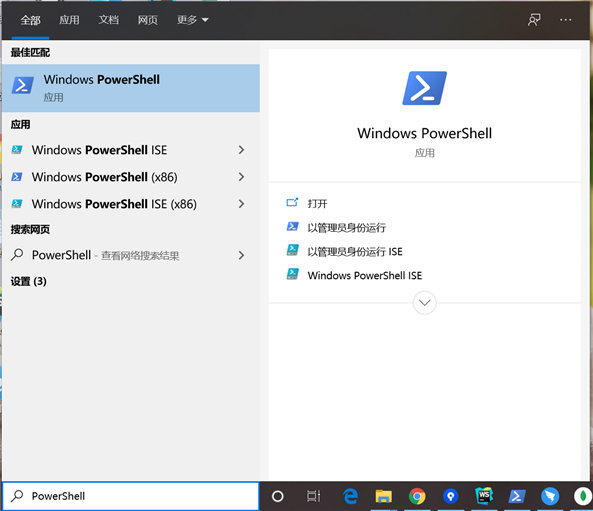
Task: Click the Cortana circle on the taskbar
Action: tap(278, 496)
